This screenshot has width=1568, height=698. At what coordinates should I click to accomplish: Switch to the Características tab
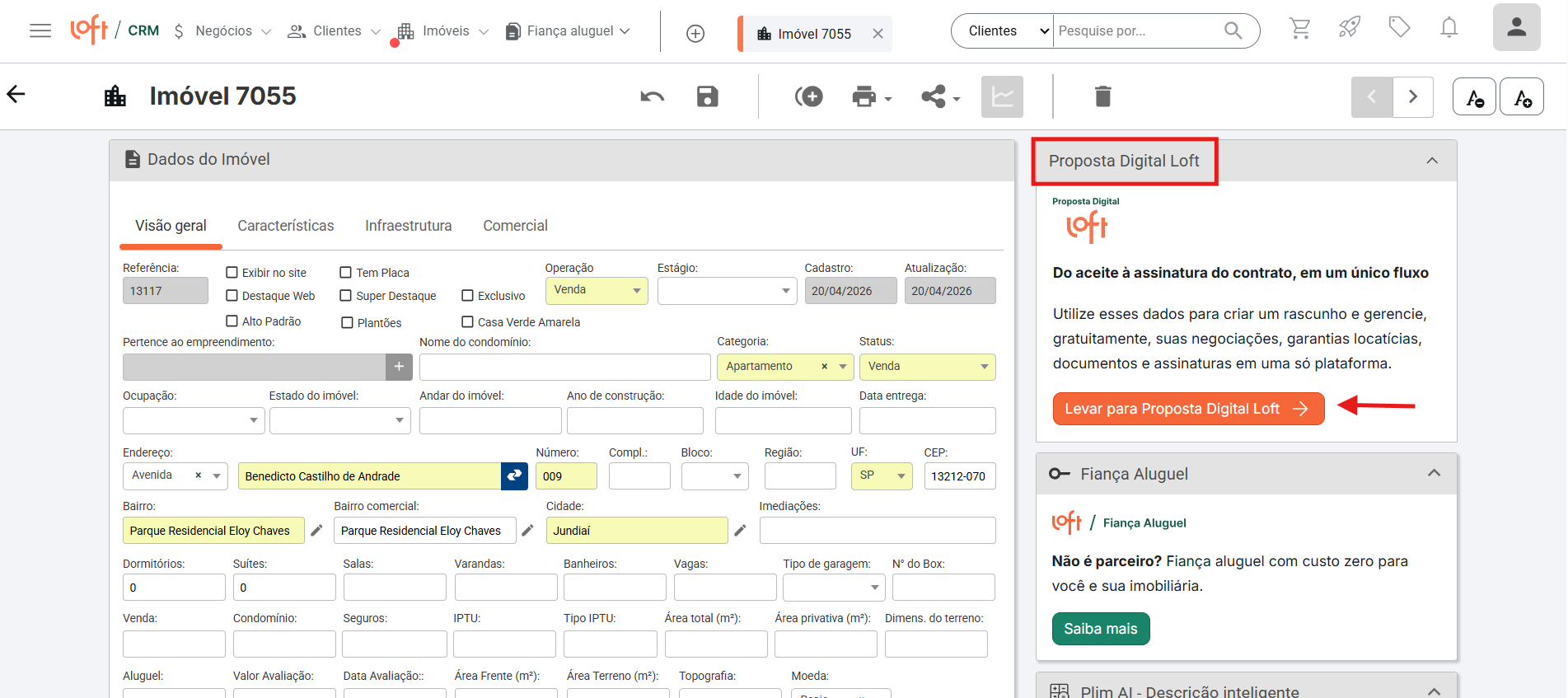click(285, 226)
